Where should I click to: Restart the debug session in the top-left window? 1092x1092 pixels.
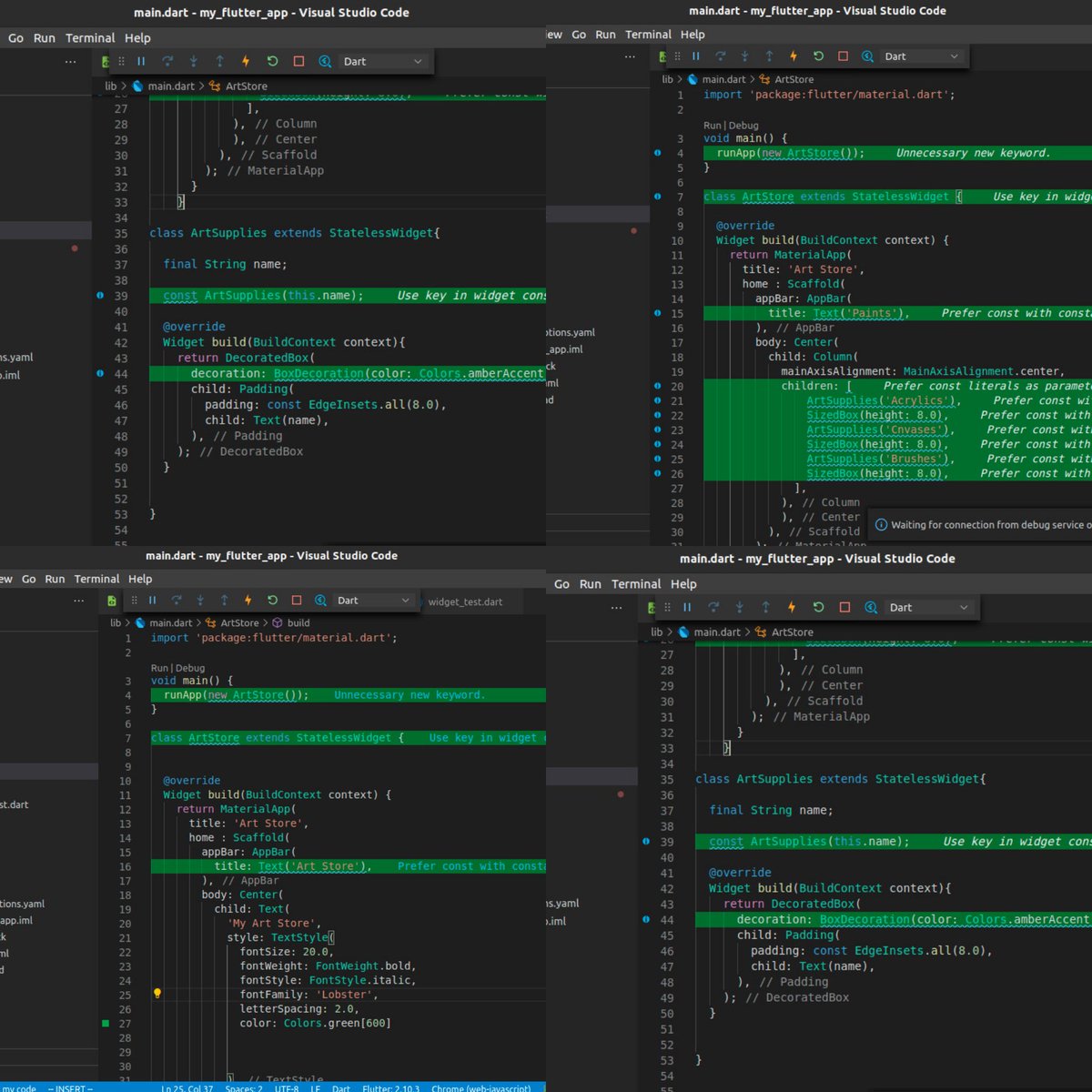(272, 61)
